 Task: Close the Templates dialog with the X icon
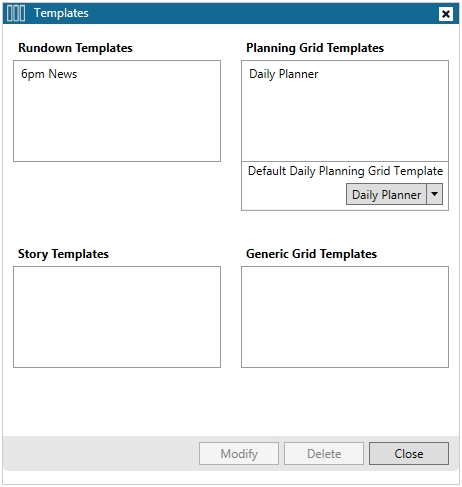pyautogui.click(x=446, y=14)
